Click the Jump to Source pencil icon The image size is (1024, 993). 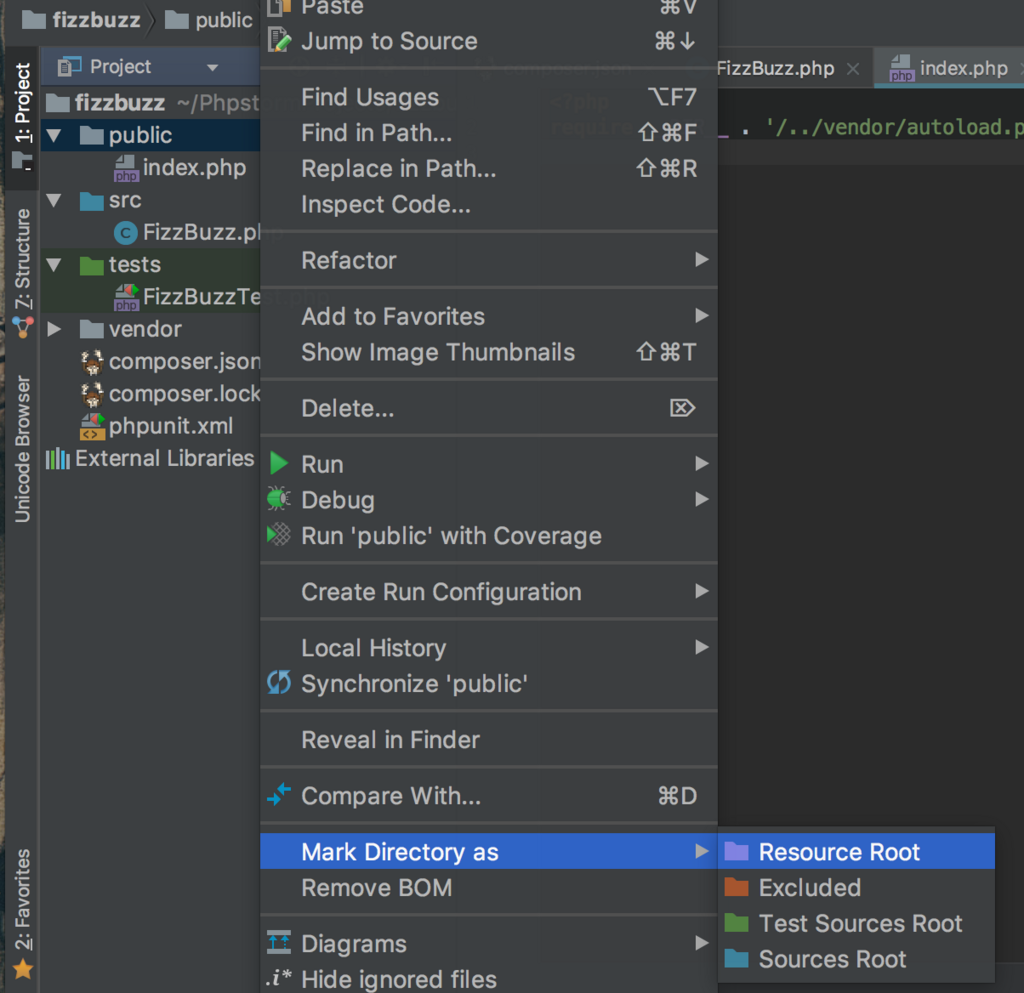279,40
